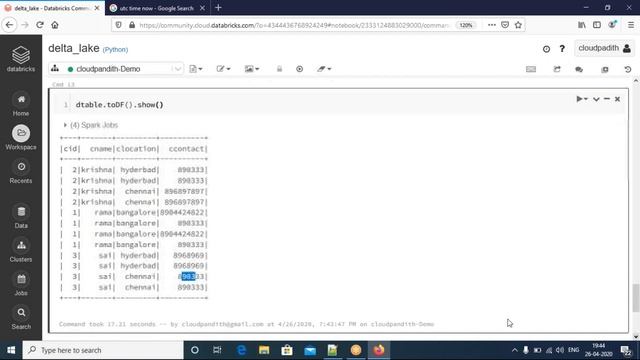
Task: Open Microsoft Edge from taskbar
Action: click(x=241, y=350)
